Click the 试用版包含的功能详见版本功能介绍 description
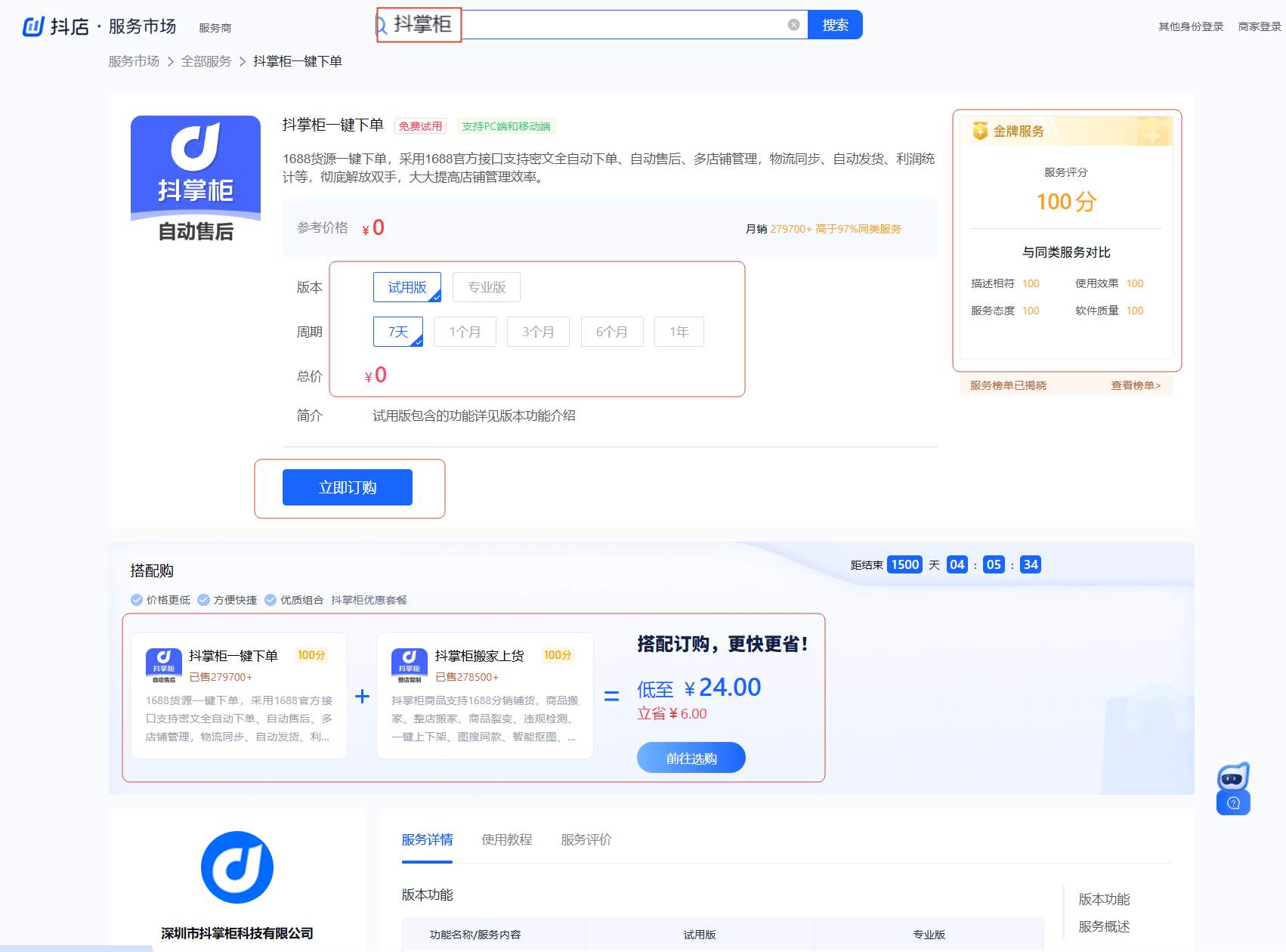This screenshot has height=952, width=1286. (474, 416)
